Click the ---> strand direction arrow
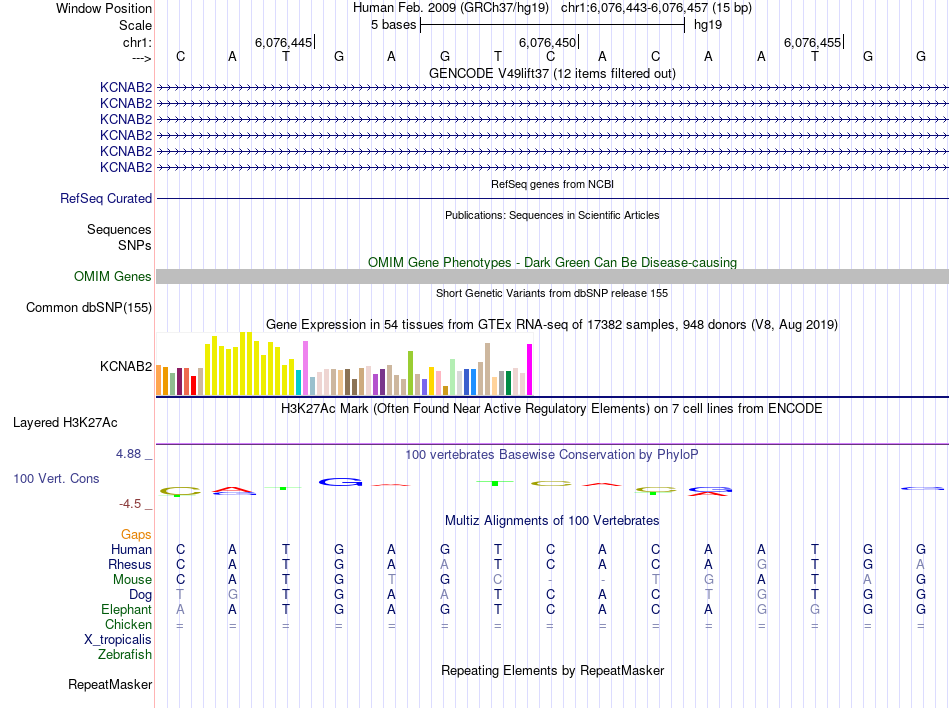950x708 pixels. 141,58
